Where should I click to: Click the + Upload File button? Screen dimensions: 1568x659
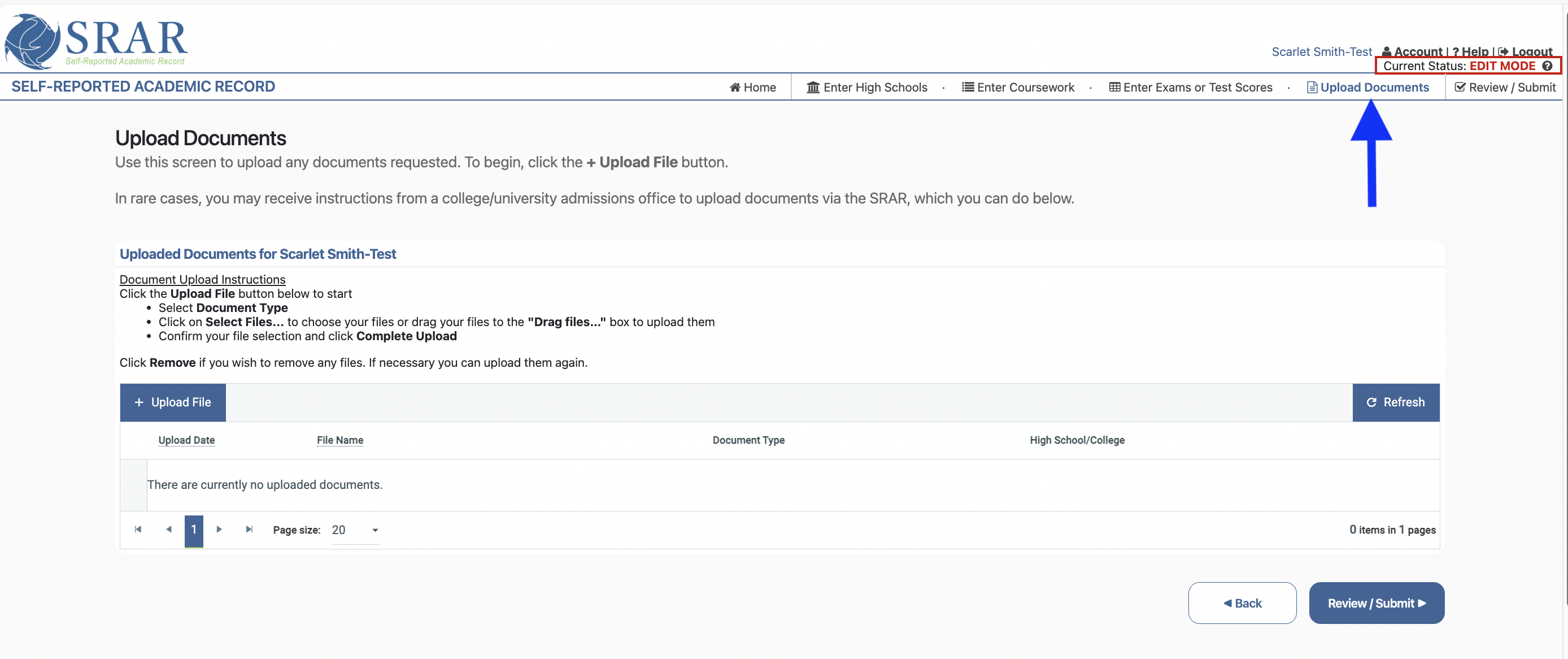click(173, 402)
